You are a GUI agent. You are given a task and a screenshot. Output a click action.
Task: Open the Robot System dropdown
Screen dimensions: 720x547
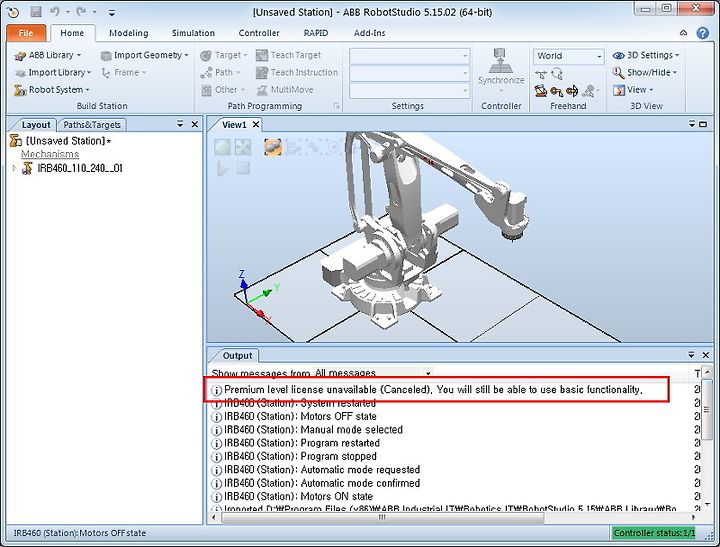click(x=52, y=90)
